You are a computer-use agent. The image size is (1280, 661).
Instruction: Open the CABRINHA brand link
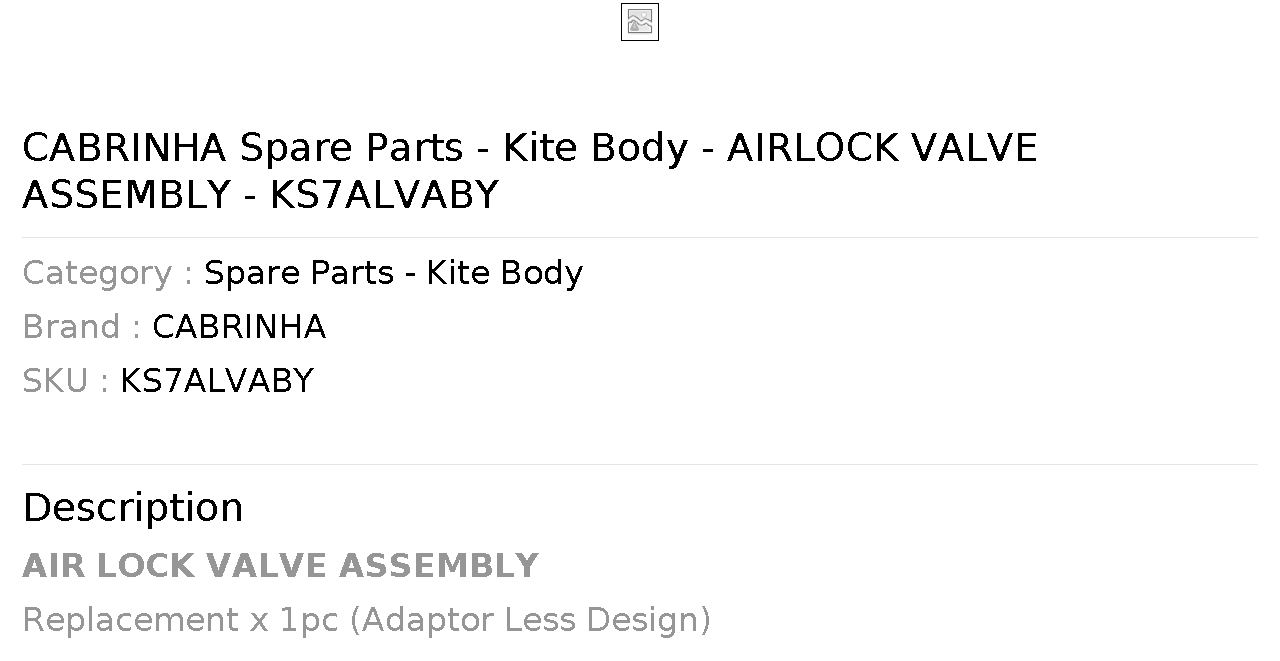click(239, 327)
